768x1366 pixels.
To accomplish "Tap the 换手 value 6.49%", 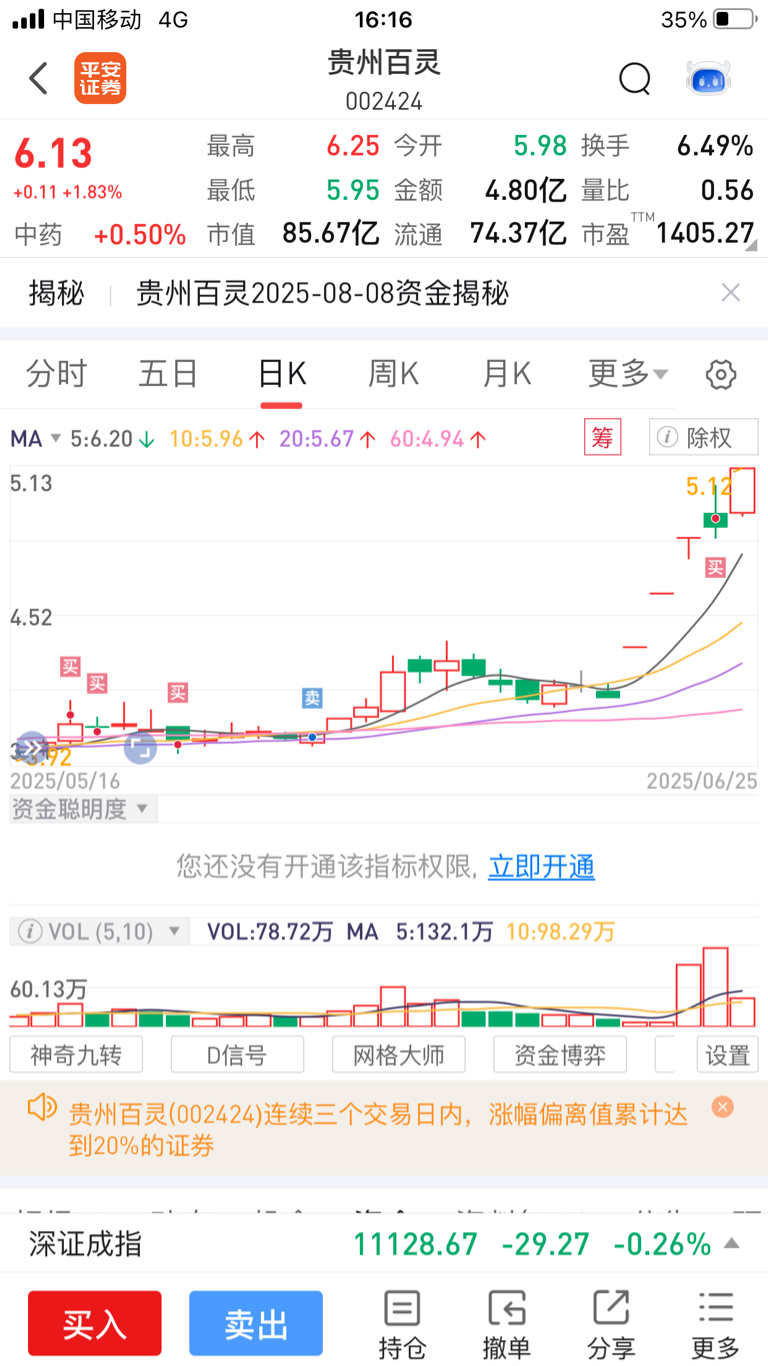I will 715,146.
